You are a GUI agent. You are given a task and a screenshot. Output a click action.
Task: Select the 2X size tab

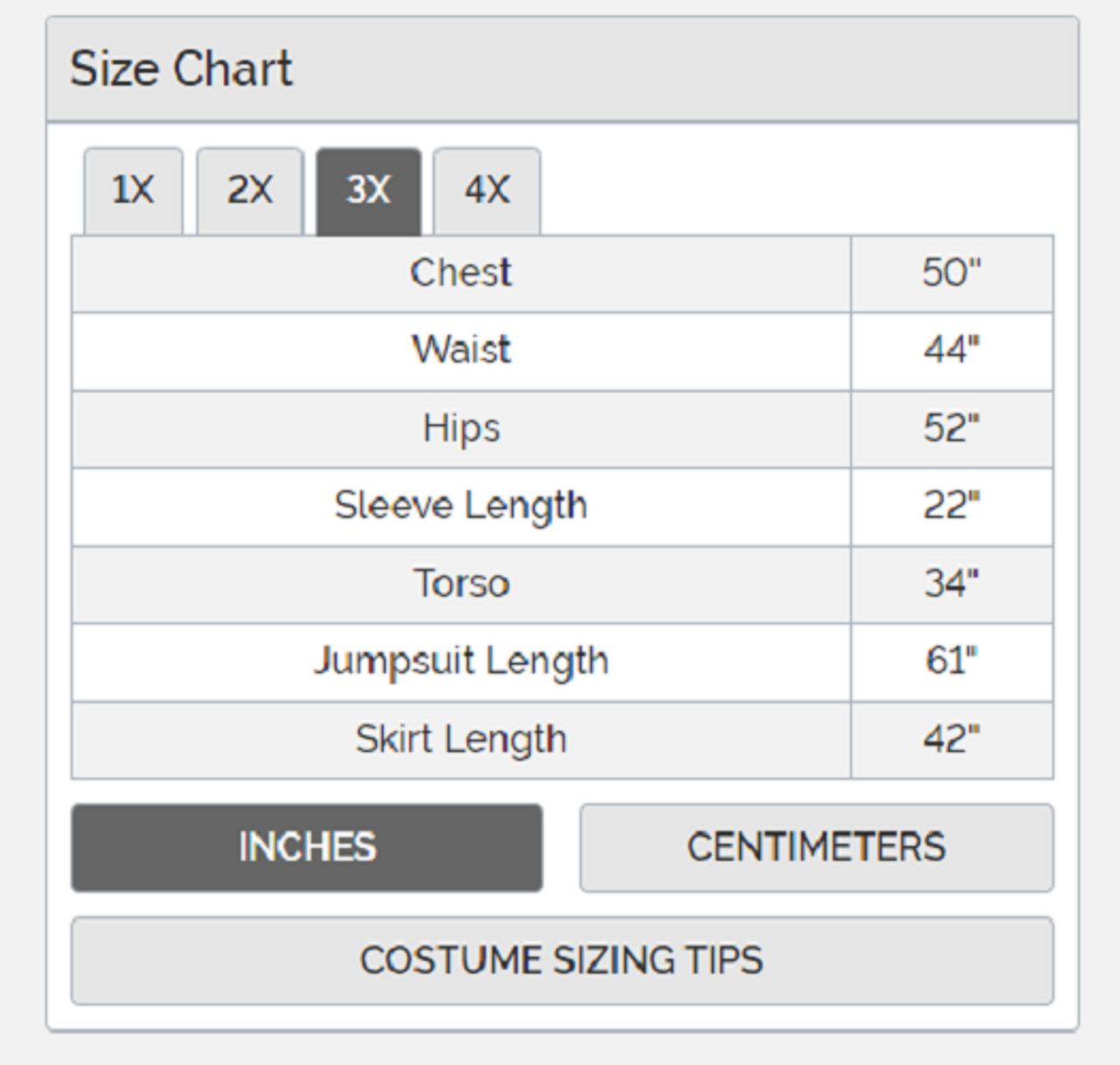click(x=250, y=190)
